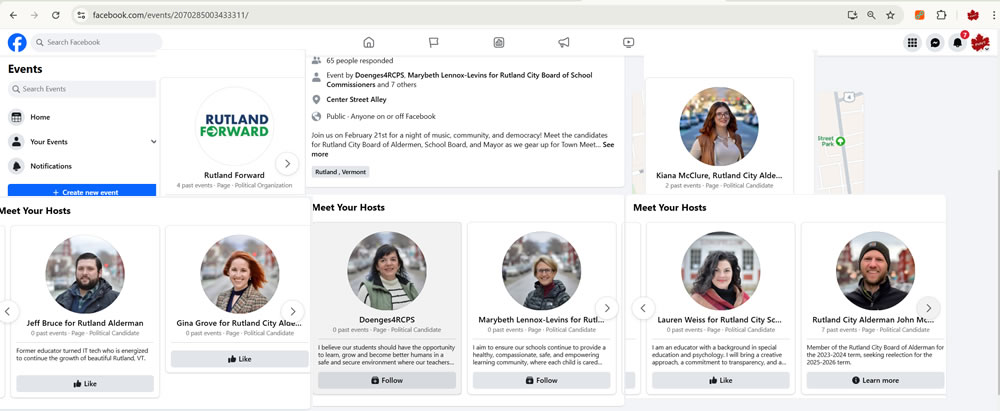1000x411 pixels.
Task: Open Rutland City Alderman John's profile photo
Action: point(875,271)
